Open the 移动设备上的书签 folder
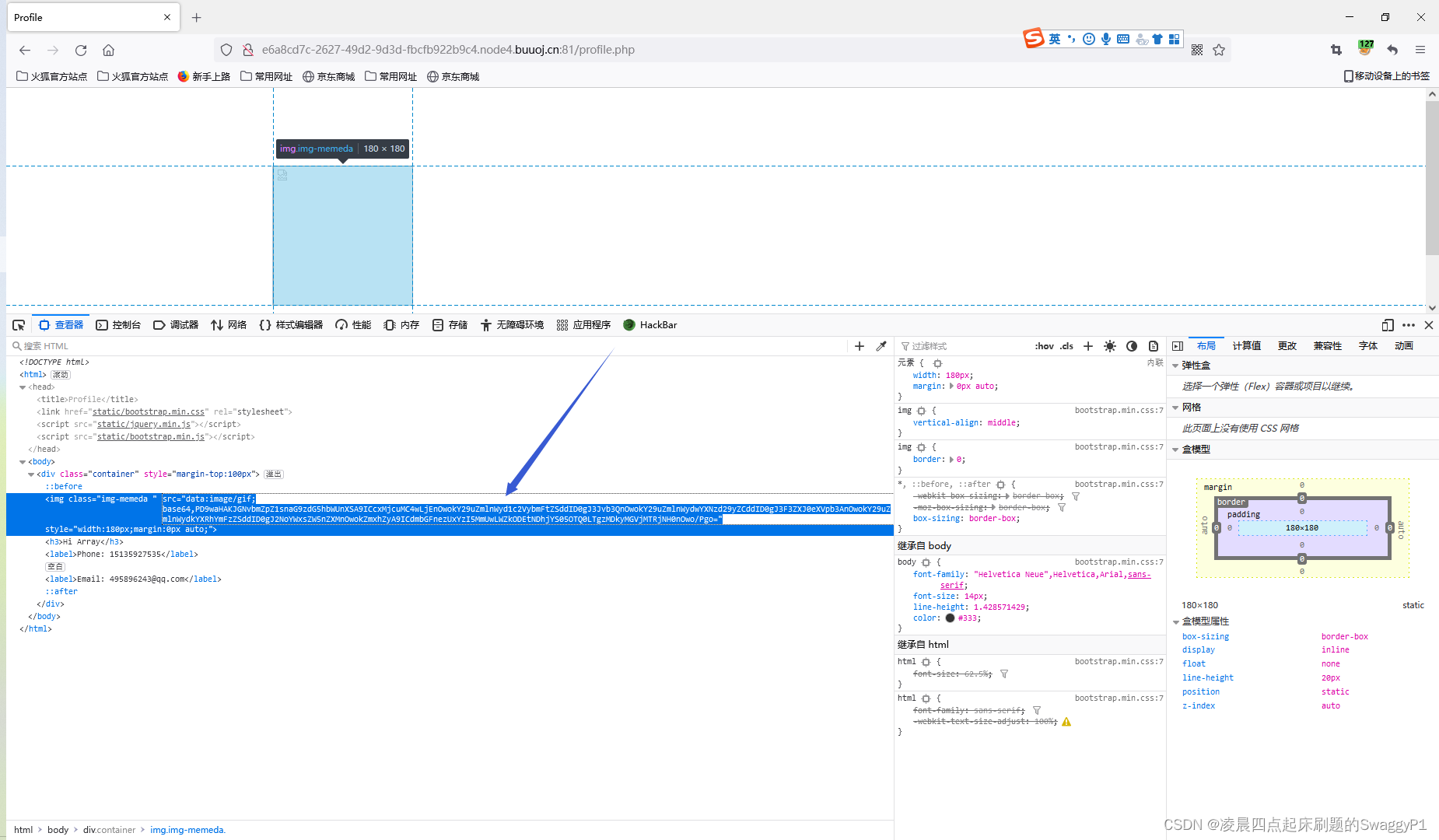 1386,76
